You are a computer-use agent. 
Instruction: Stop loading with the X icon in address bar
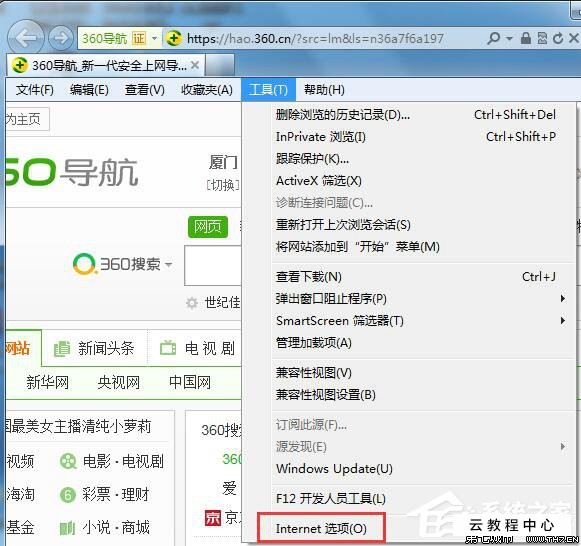click(574, 38)
